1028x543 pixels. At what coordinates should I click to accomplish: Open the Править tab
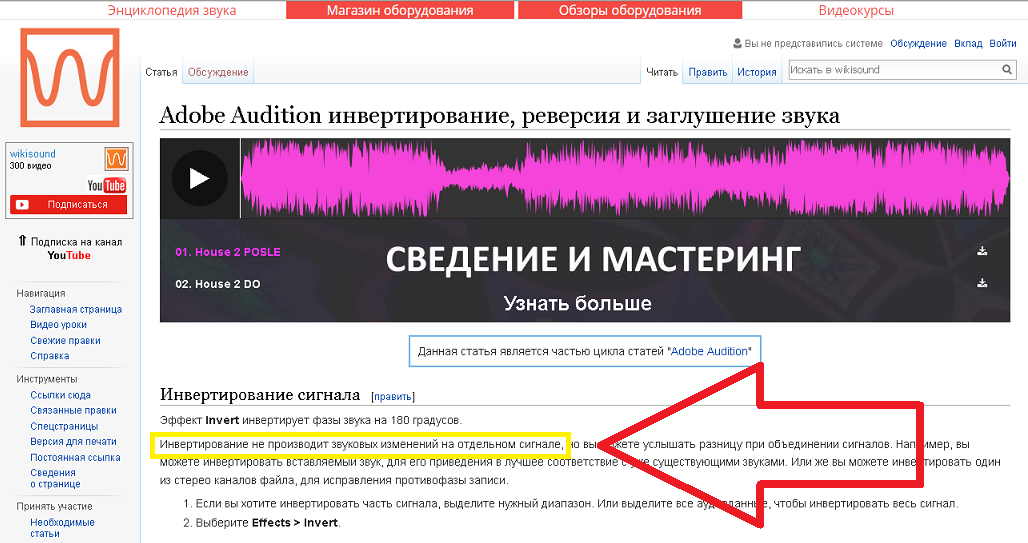pyautogui.click(x=707, y=72)
